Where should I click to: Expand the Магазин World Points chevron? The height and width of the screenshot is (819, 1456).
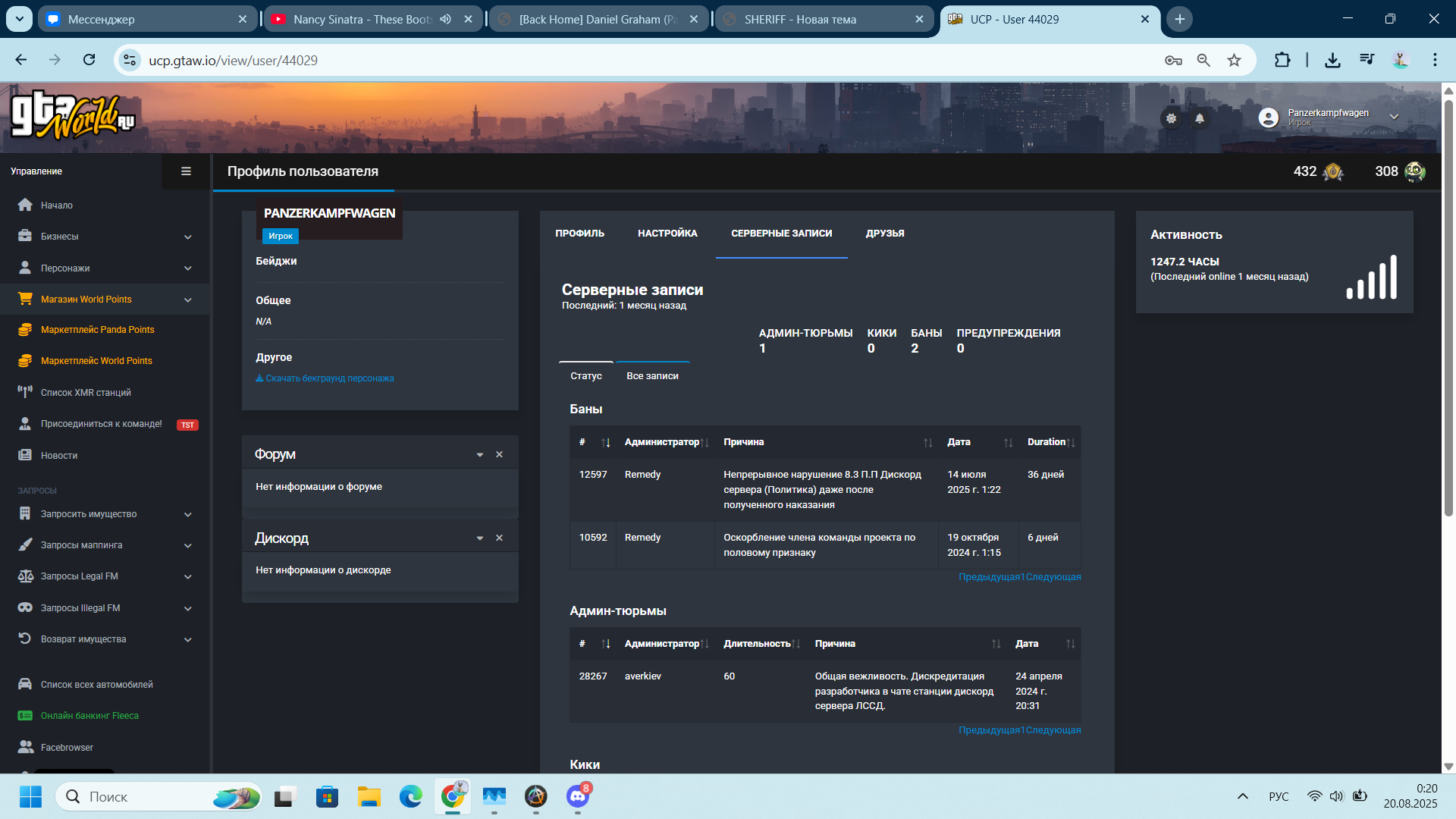[x=187, y=300]
